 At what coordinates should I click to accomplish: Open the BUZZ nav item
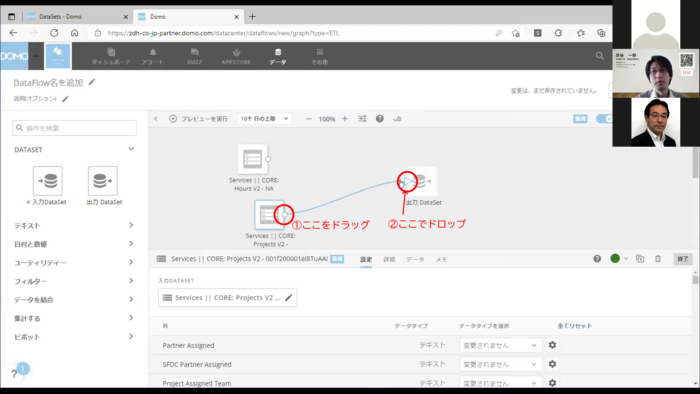pyautogui.click(x=194, y=57)
